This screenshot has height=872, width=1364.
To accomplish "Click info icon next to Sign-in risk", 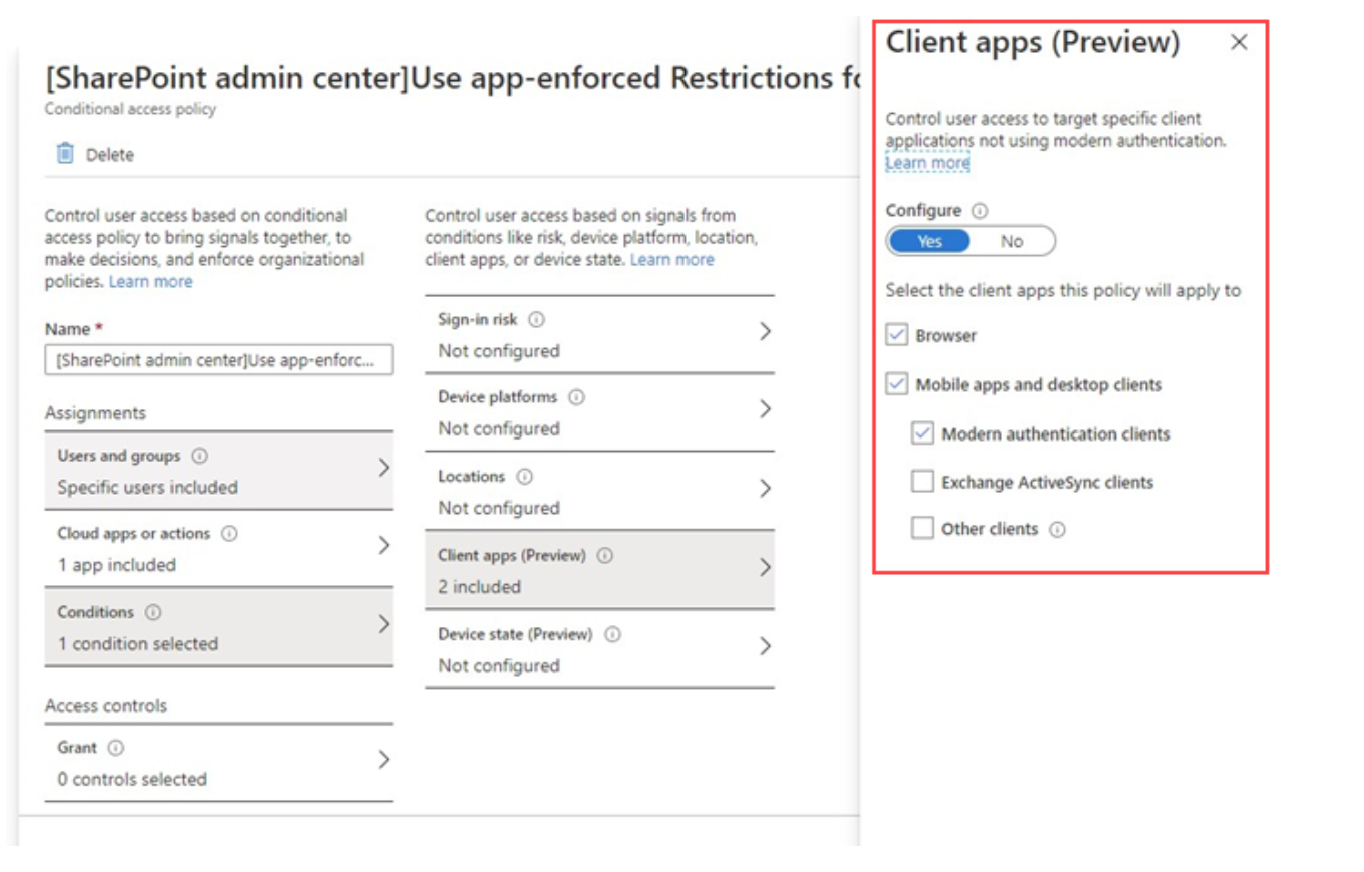I will coord(536,320).
